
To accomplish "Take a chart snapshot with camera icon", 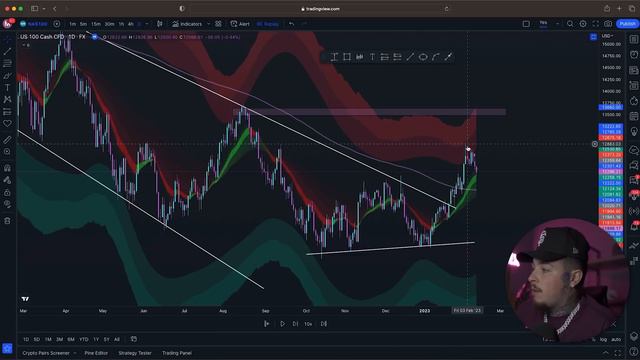I will pos(608,24).
